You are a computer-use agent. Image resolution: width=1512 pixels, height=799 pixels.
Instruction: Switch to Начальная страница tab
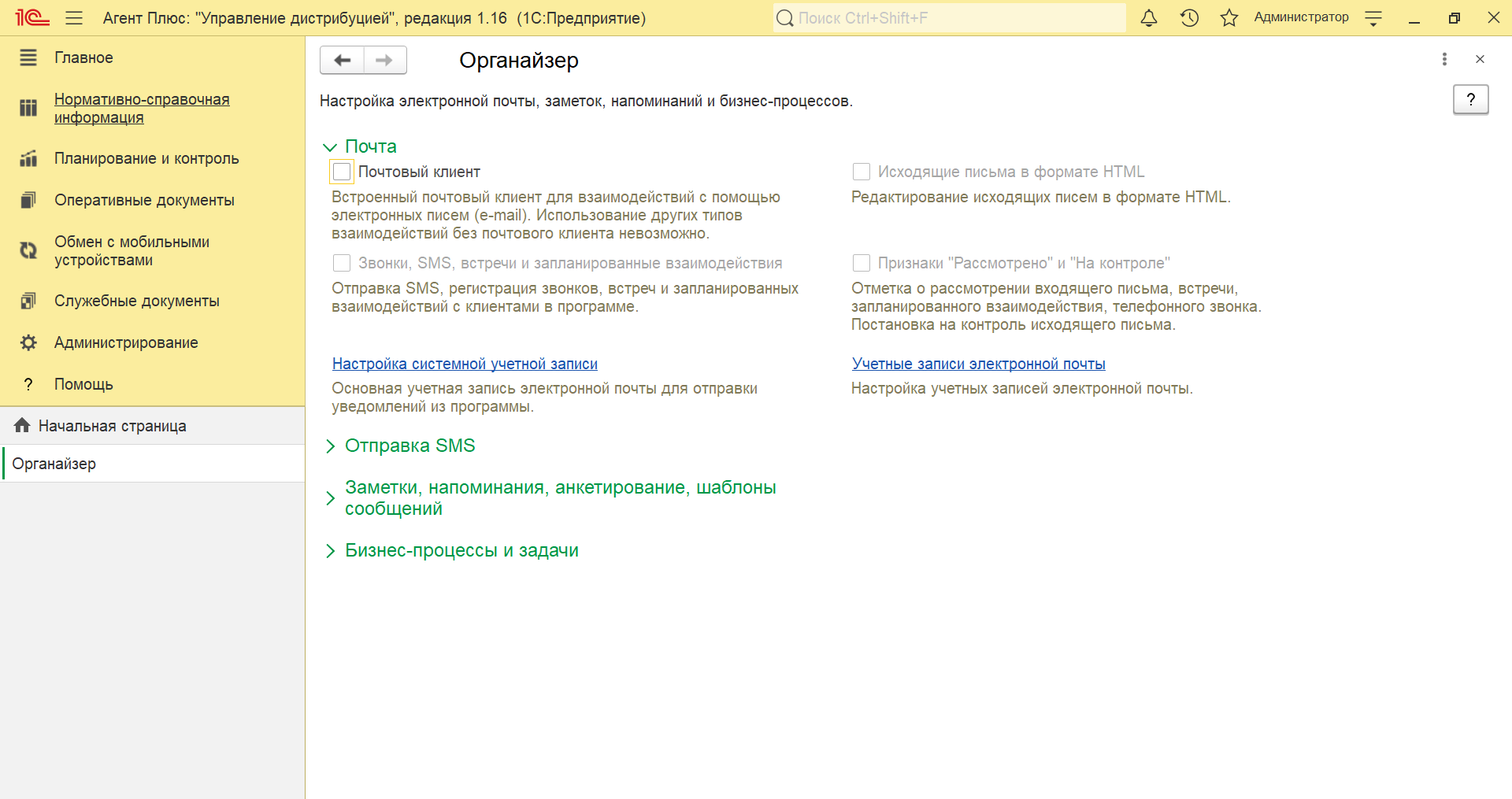click(x=153, y=426)
